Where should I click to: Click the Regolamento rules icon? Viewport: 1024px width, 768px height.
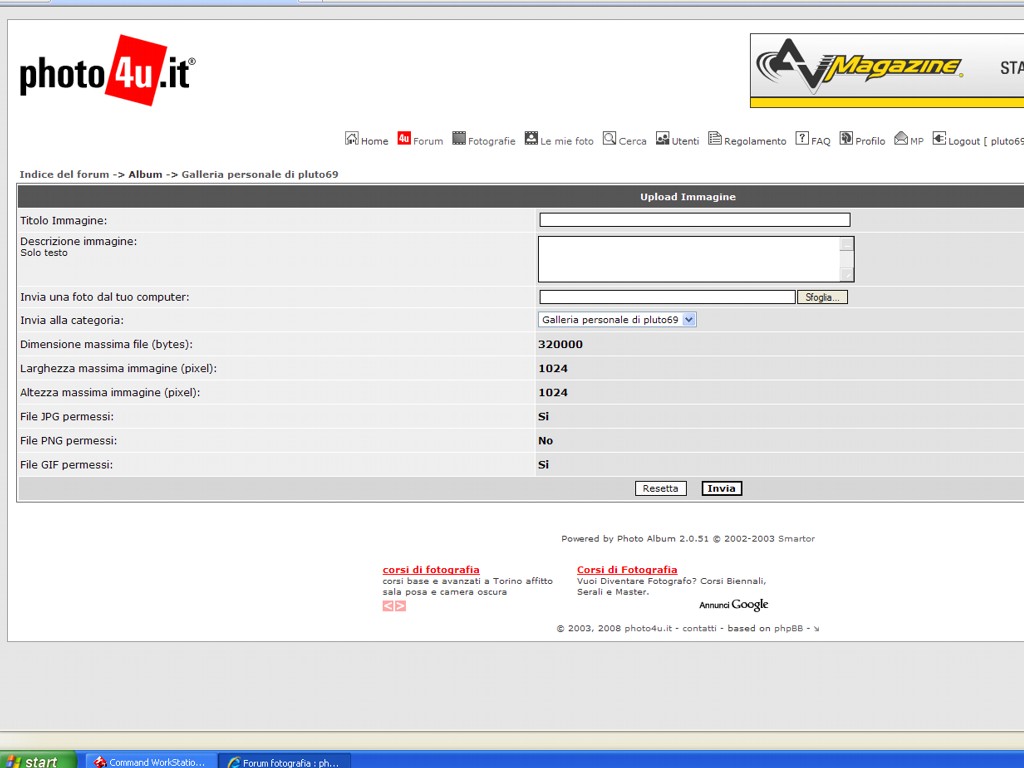click(714, 139)
